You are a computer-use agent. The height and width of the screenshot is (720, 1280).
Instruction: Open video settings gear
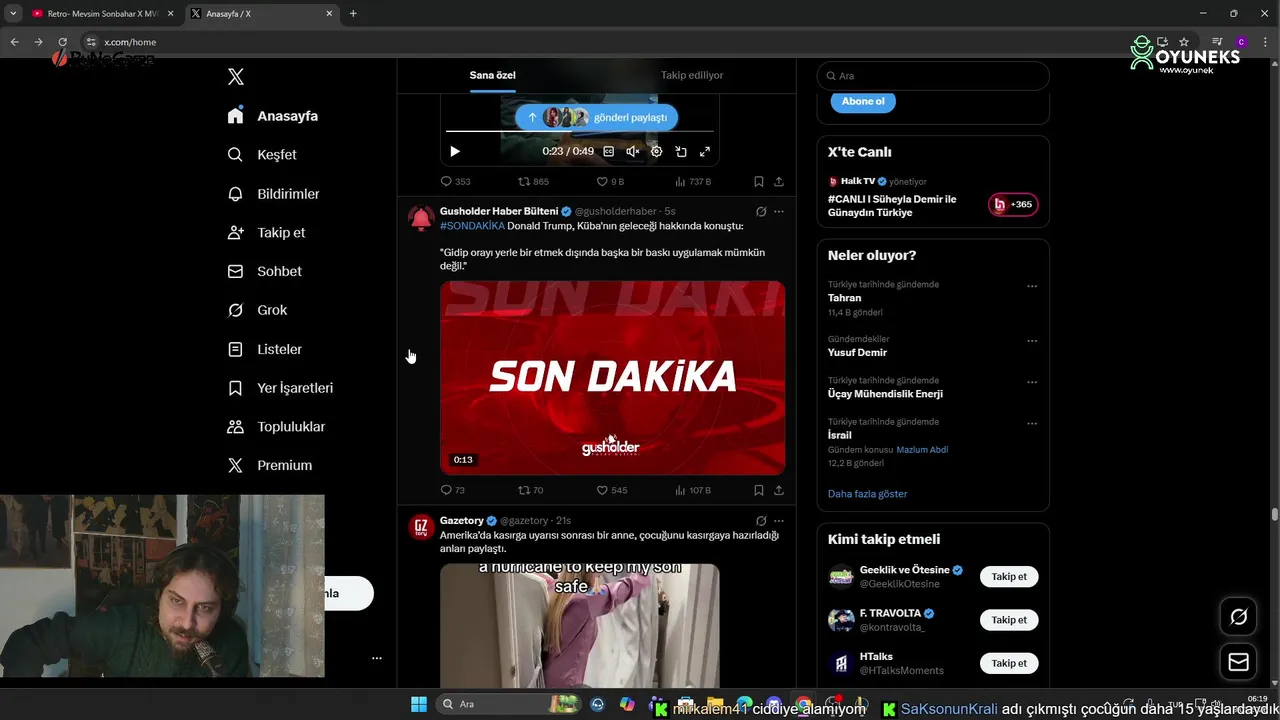tap(657, 151)
